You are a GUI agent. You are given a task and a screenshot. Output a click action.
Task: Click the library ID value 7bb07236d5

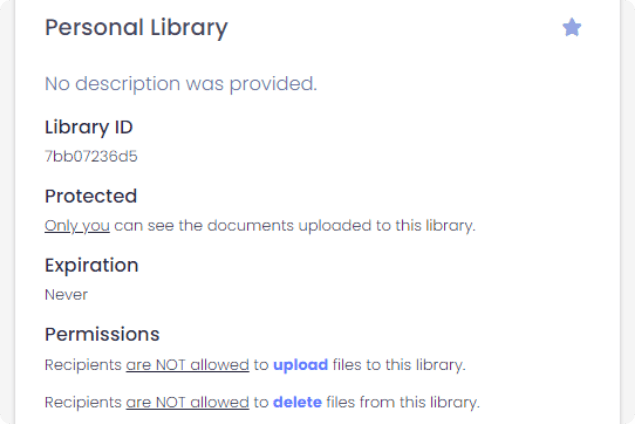pos(91,156)
